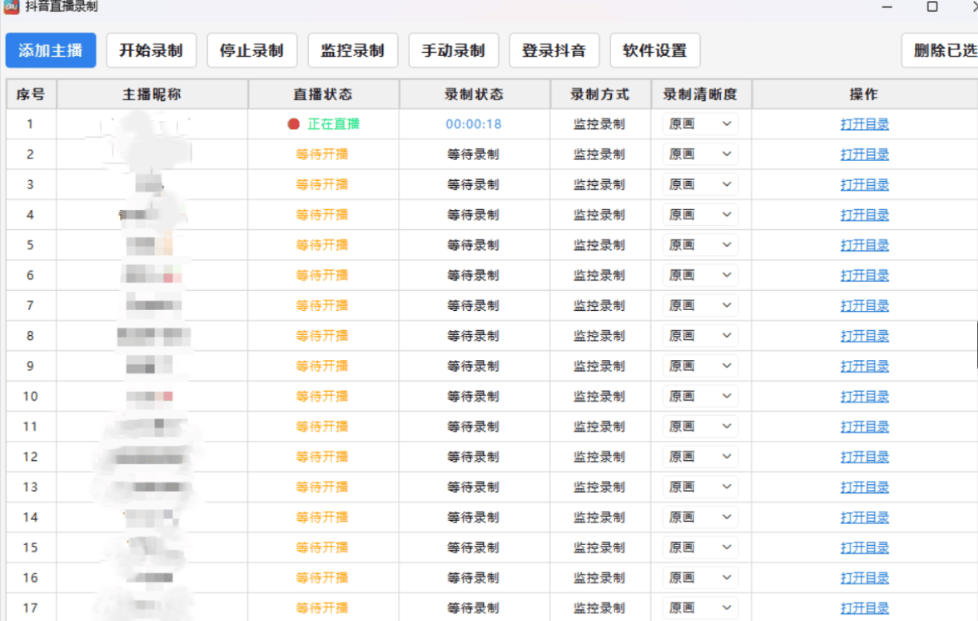
Task: Click the 操作 column header
Action: click(864, 94)
